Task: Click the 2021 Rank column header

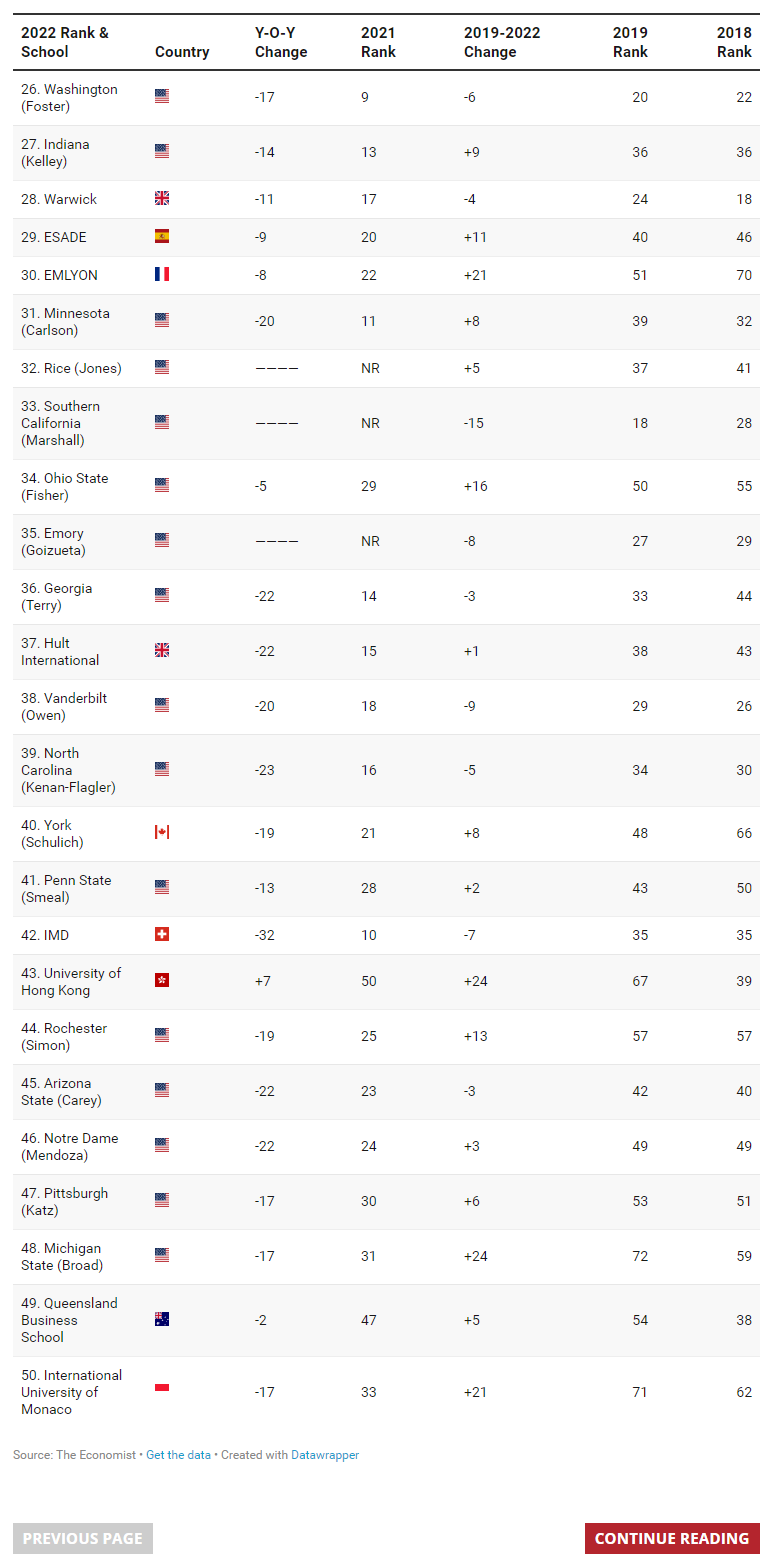Action: click(x=378, y=42)
